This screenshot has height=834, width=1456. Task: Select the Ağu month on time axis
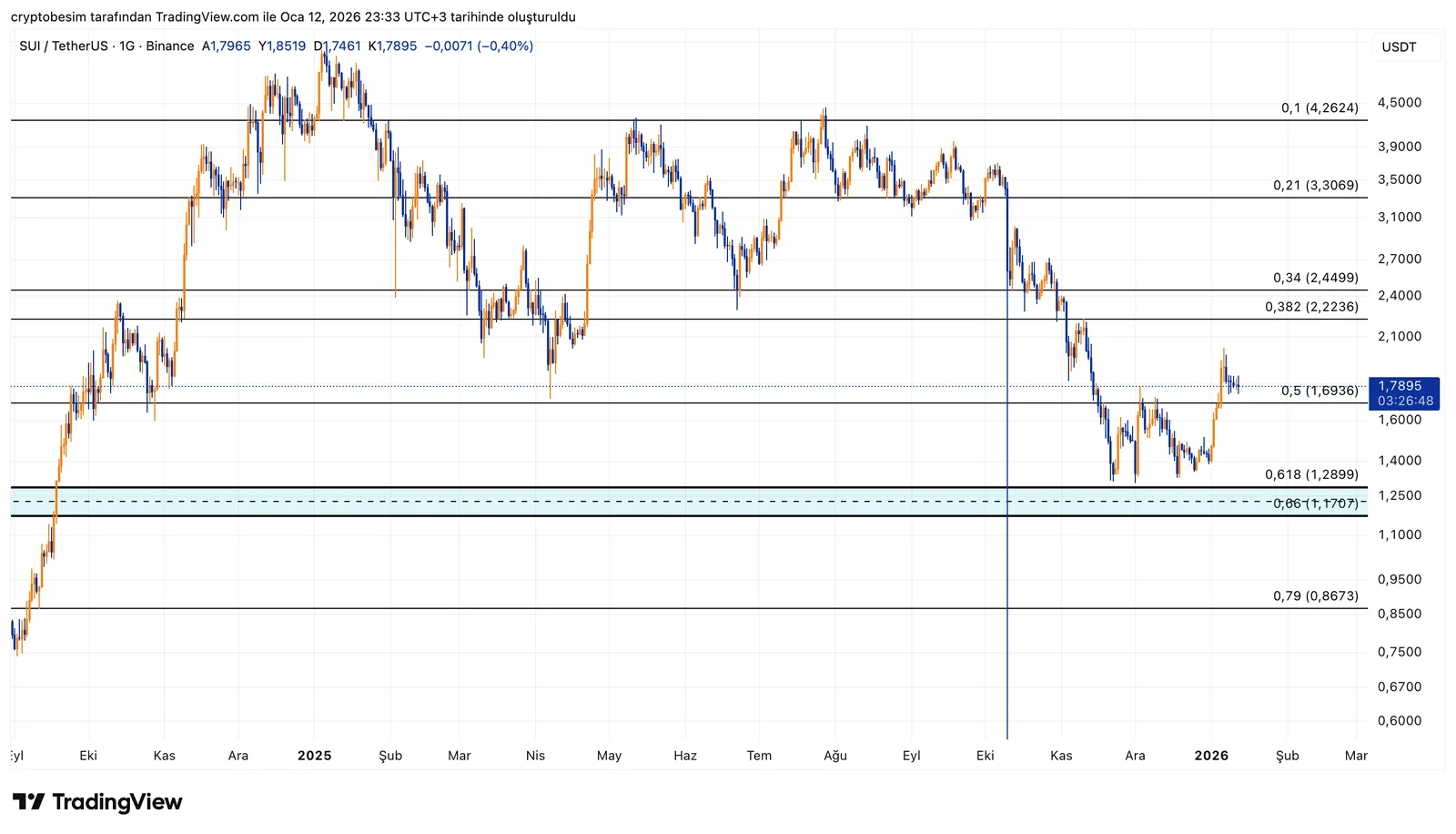[834, 756]
